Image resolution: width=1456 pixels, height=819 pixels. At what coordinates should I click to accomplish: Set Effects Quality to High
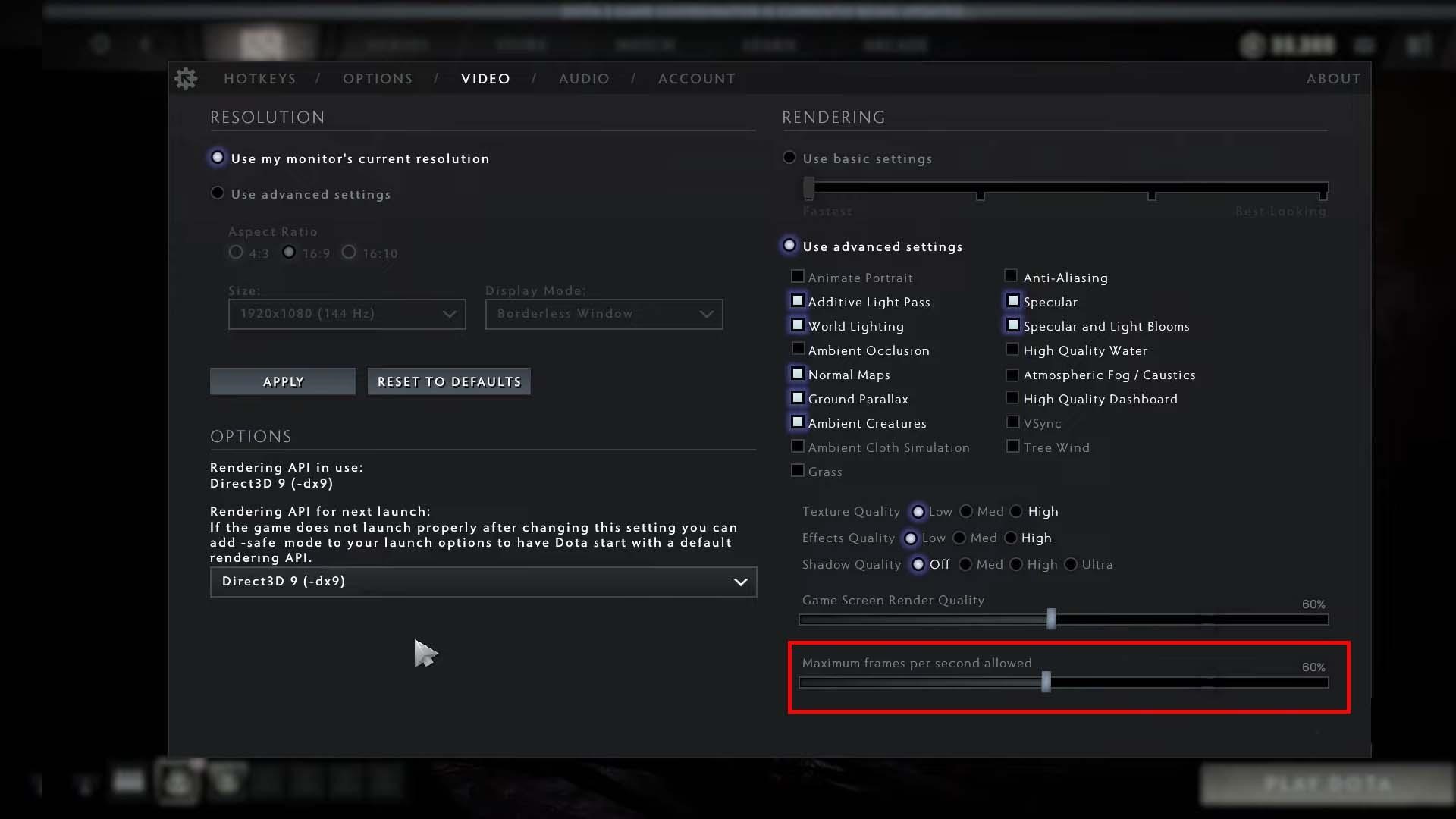click(x=1011, y=538)
